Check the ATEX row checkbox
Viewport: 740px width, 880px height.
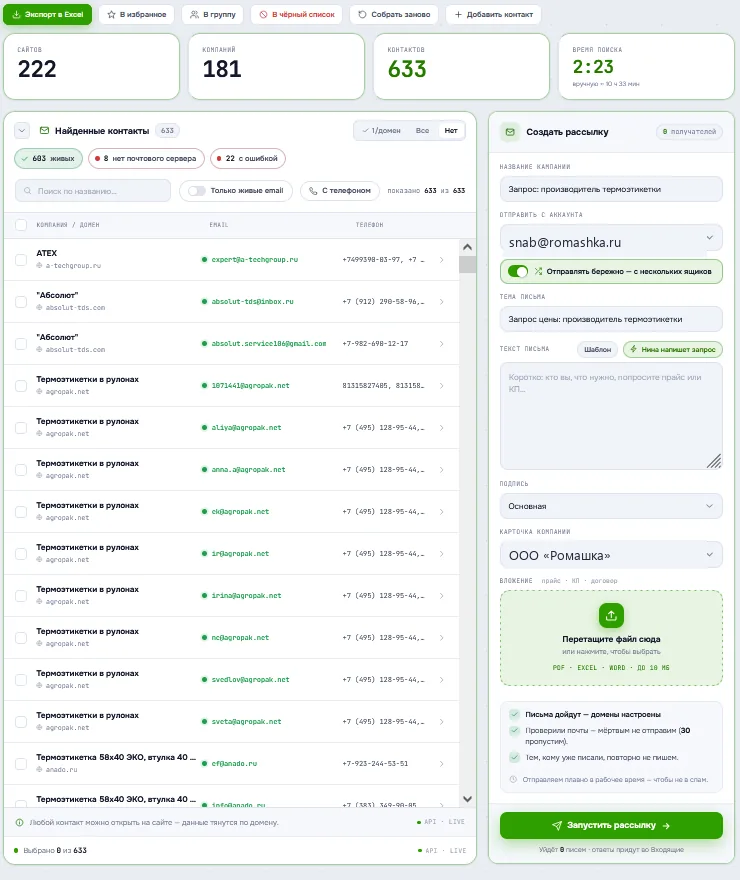coord(21,259)
